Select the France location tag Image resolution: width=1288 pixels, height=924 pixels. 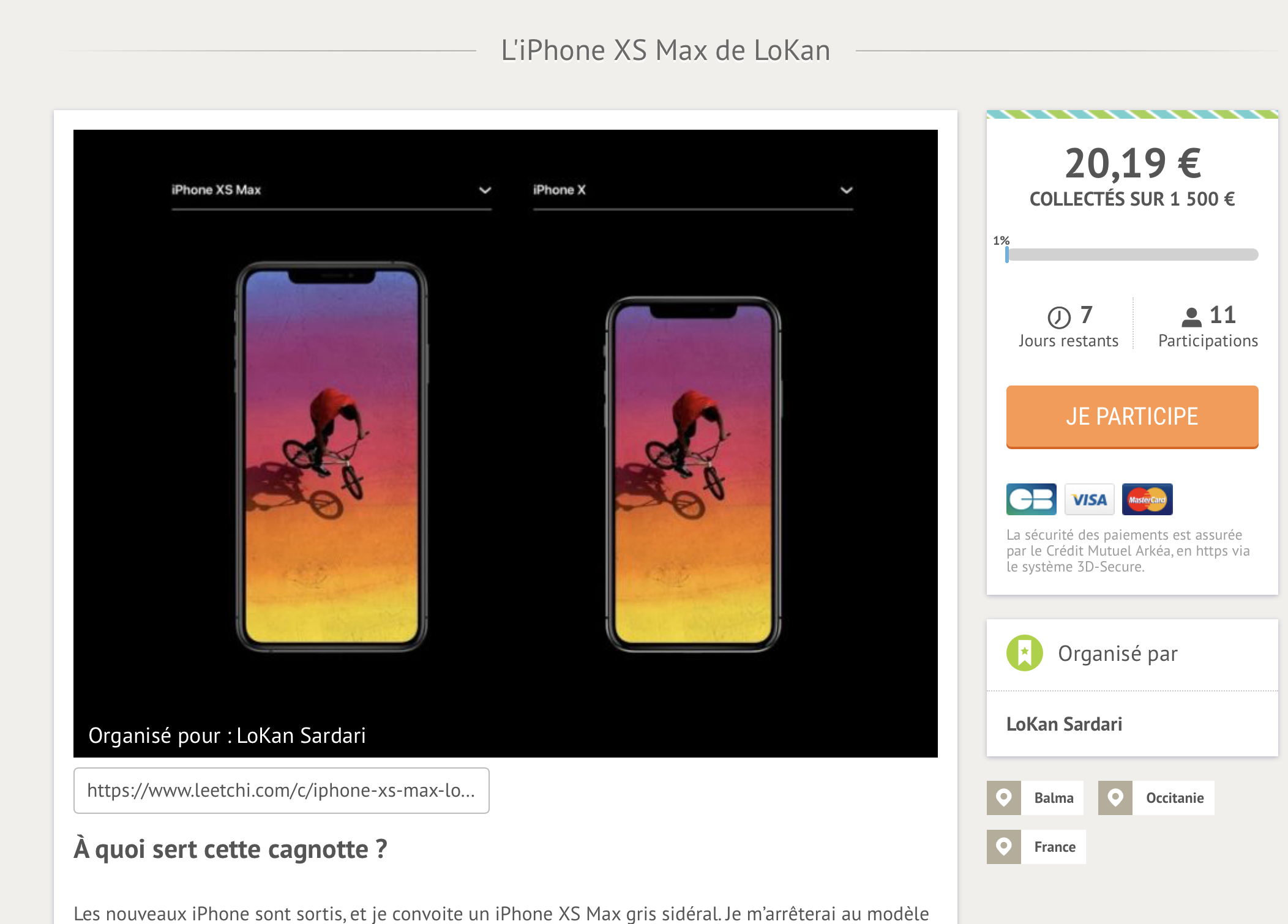[1054, 847]
